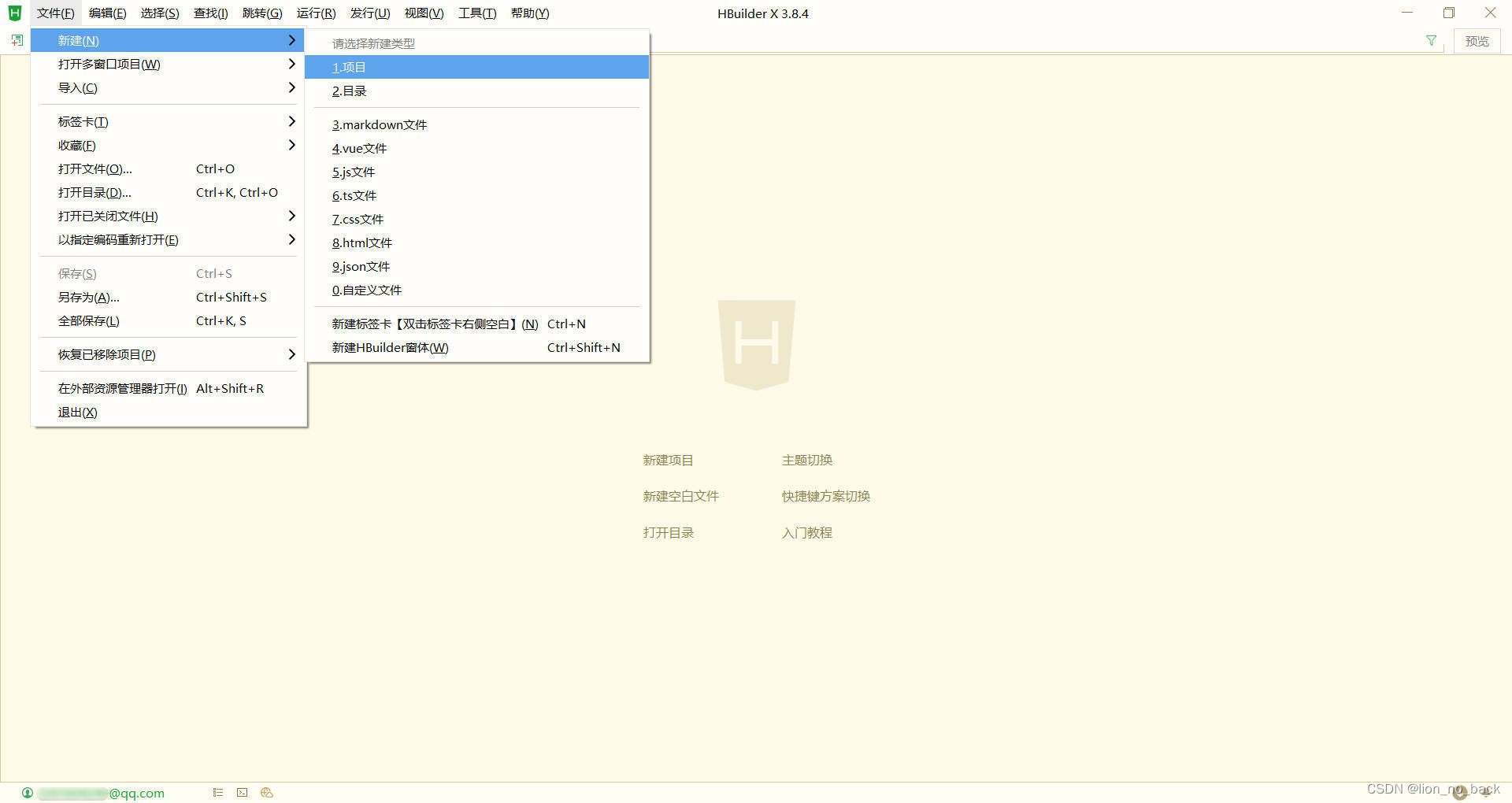Viewport: 1512px width, 803px height.
Task: Click the 主题切换 link on welcome page
Action: 806,460
